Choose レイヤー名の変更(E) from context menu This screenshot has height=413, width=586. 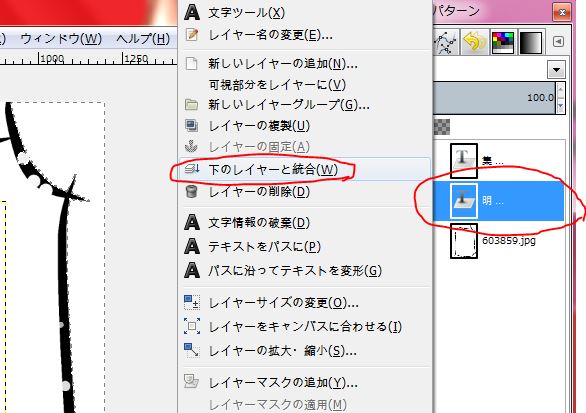(305, 35)
